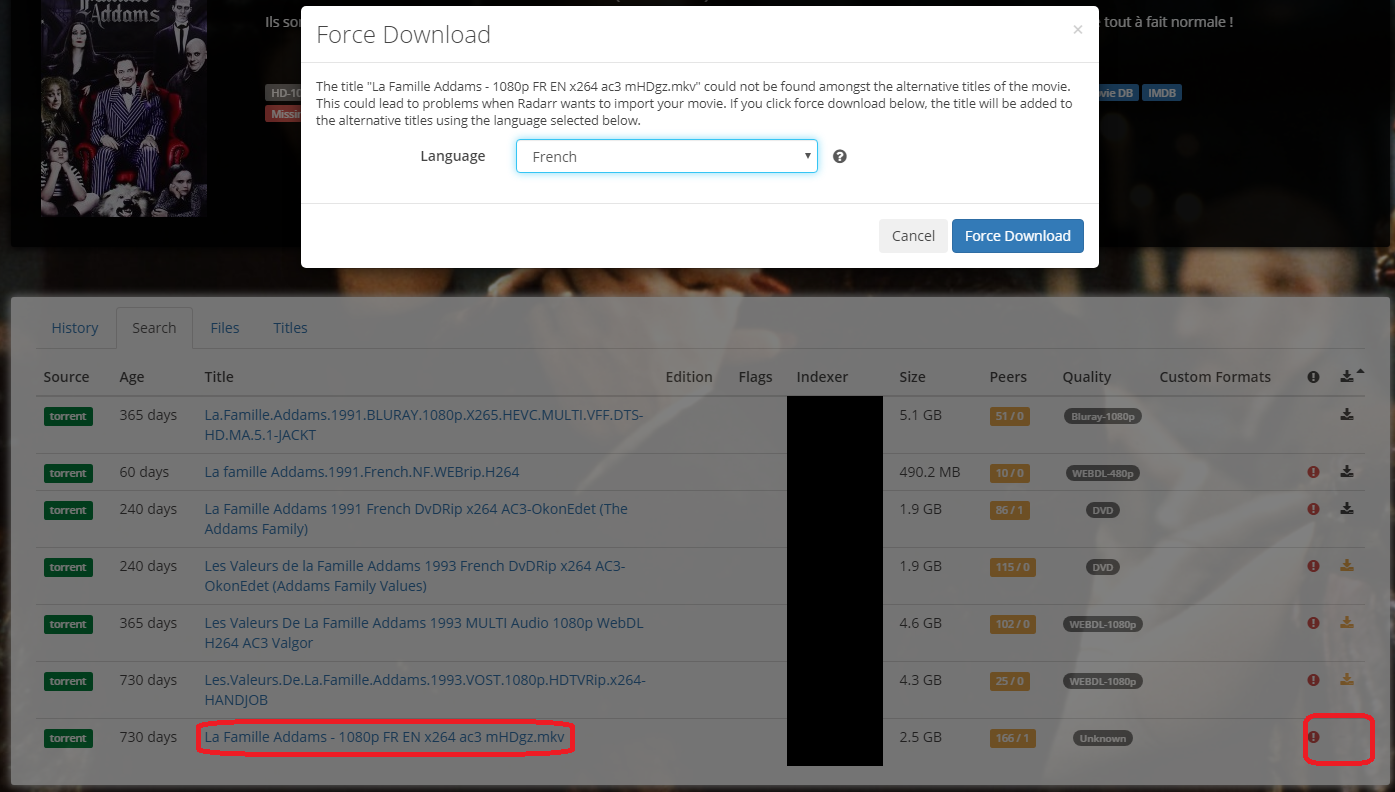Click the 5.1 GB size cell
The image size is (1395, 792).
[920, 415]
